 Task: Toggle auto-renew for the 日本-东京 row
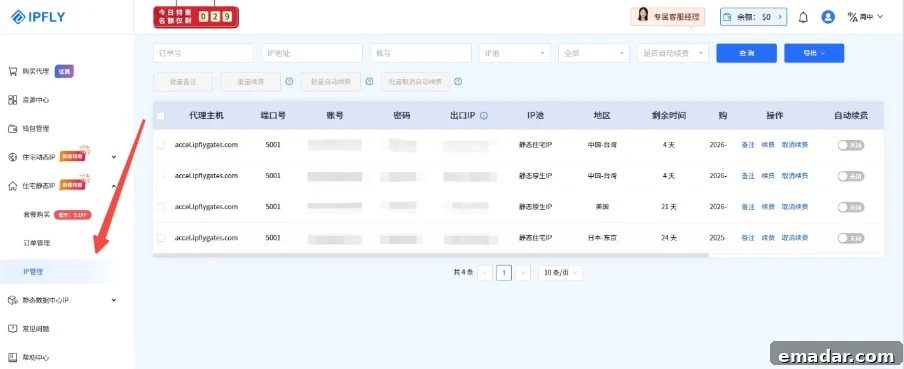(x=851, y=238)
